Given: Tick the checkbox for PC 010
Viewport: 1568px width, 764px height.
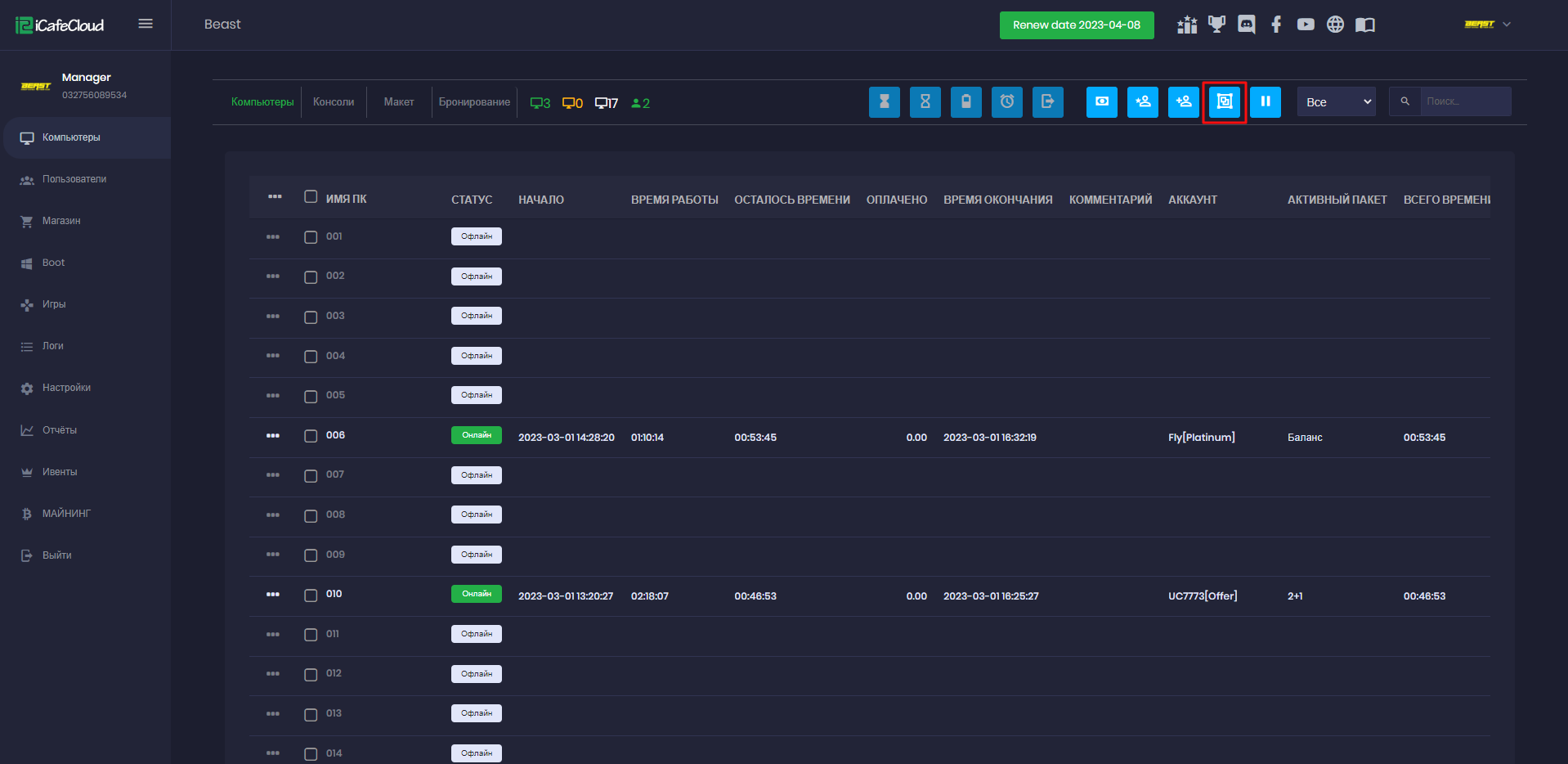Looking at the screenshot, I should pyautogui.click(x=311, y=595).
